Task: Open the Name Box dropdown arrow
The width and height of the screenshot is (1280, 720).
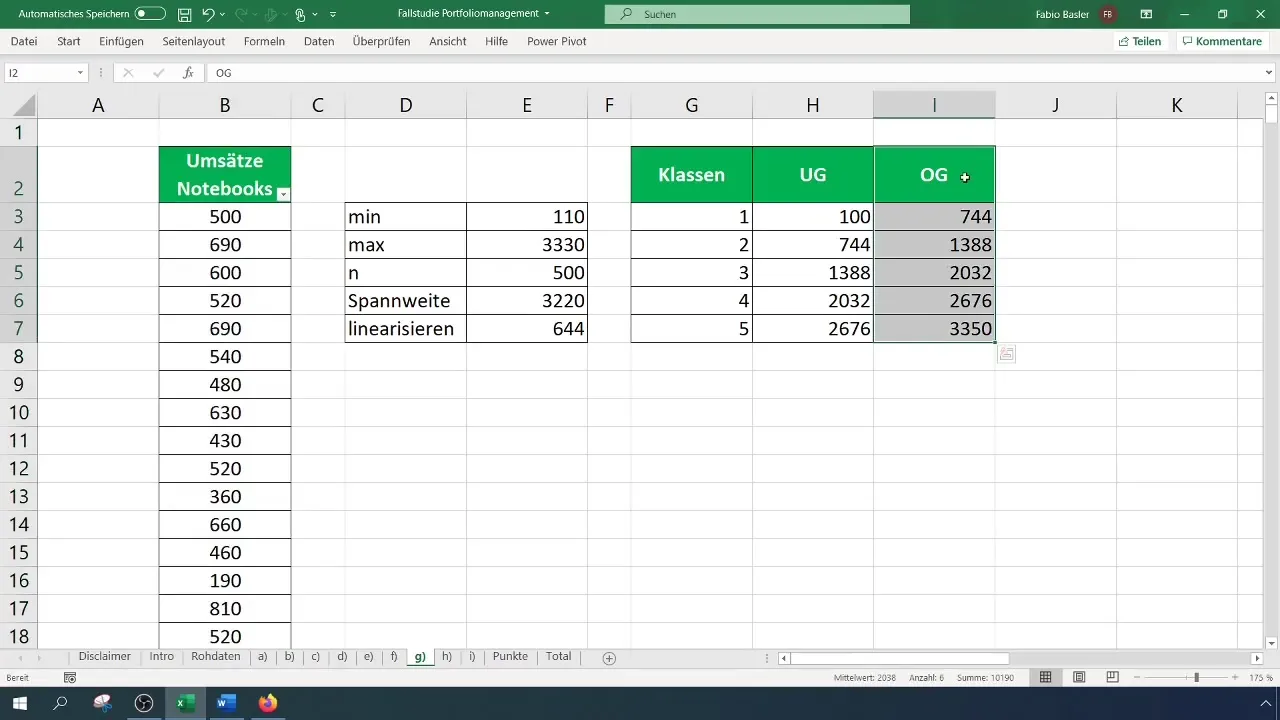Action: pyautogui.click(x=80, y=73)
